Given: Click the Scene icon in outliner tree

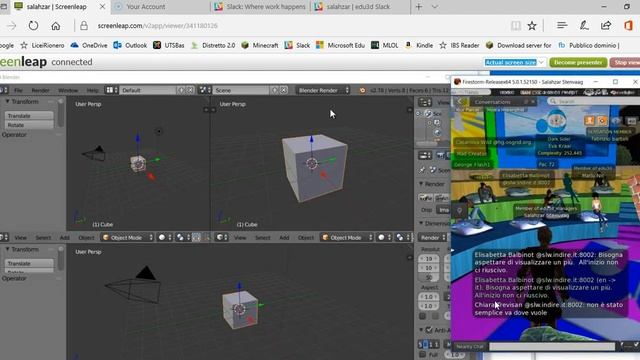Looking at the screenshot, I should pyautogui.click(x=428, y=113).
